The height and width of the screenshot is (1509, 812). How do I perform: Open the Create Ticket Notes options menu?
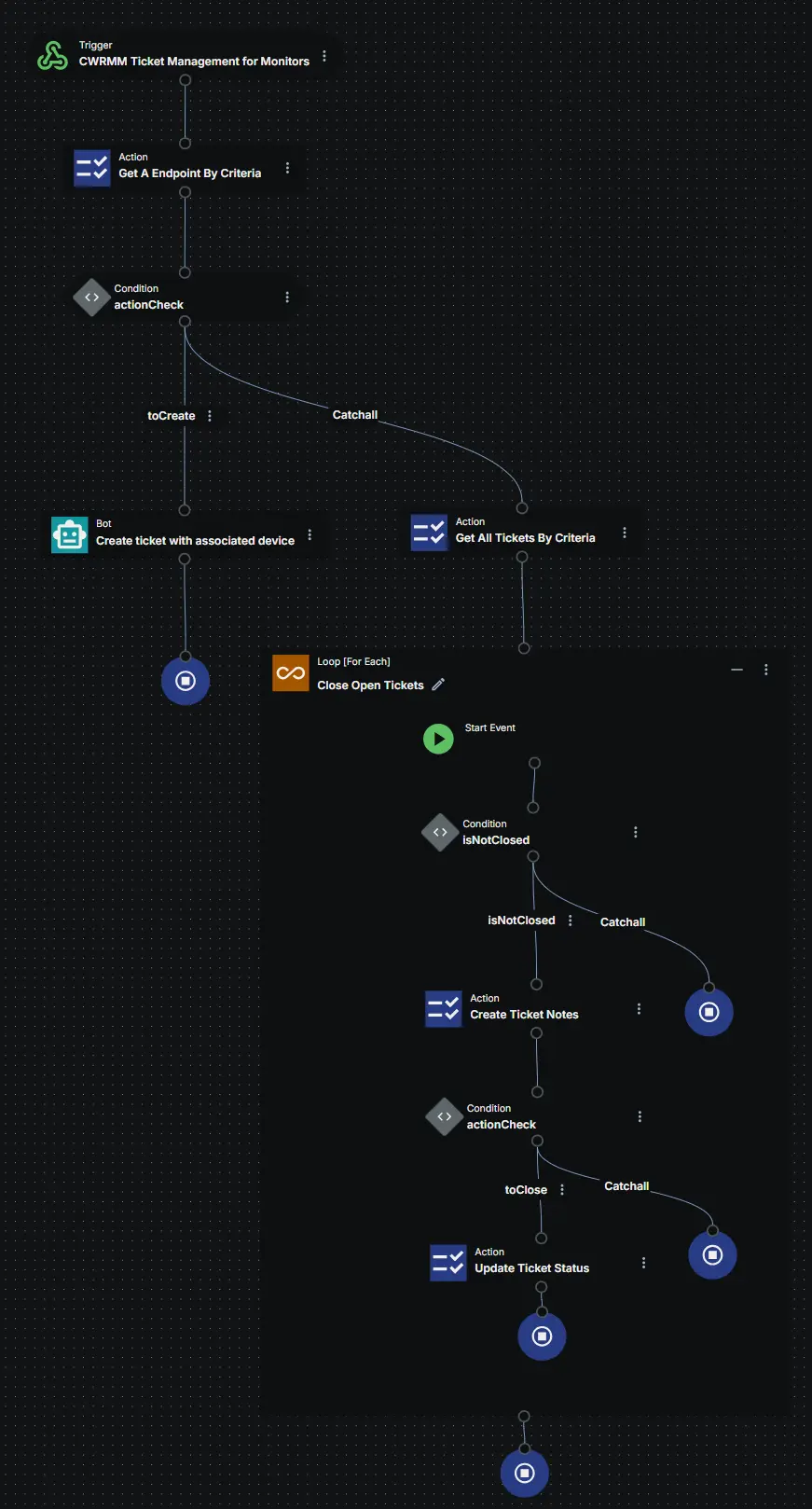tap(639, 1008)
